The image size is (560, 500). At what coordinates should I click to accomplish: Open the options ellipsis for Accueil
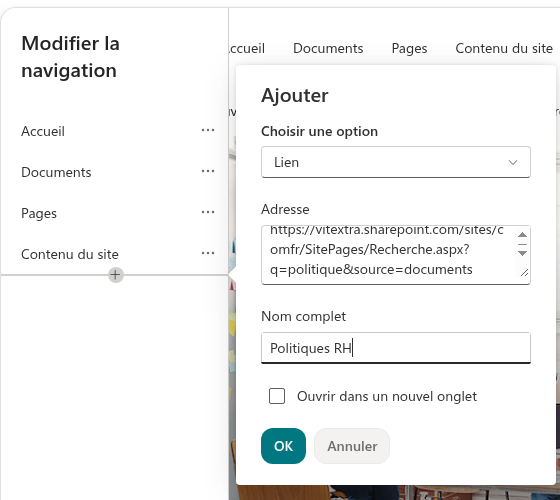(208, 130)
